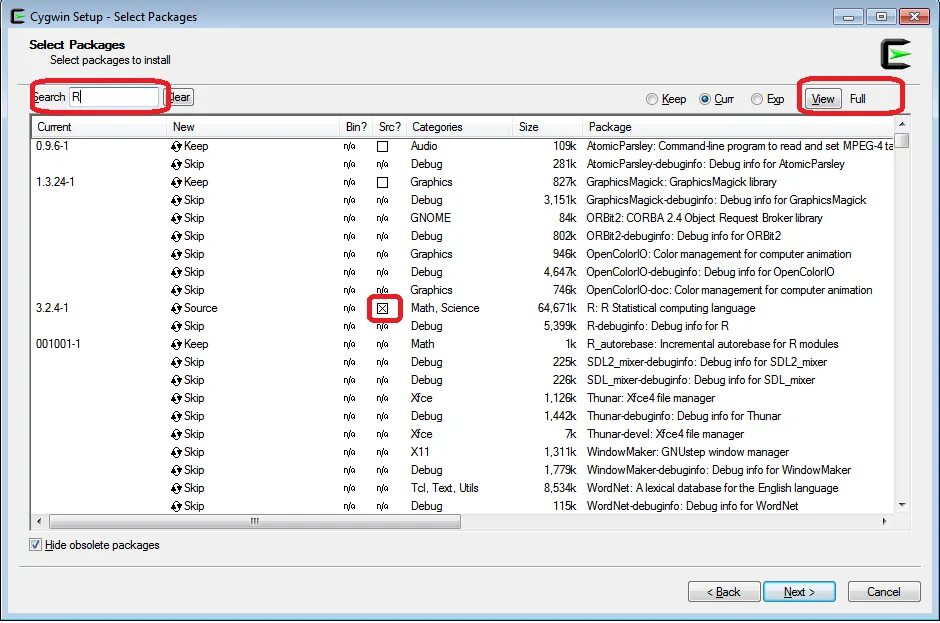Cancel the Cygwin setup
This screenshot has height=623, width=940.
pyautogui.click(x=884, y=592)
